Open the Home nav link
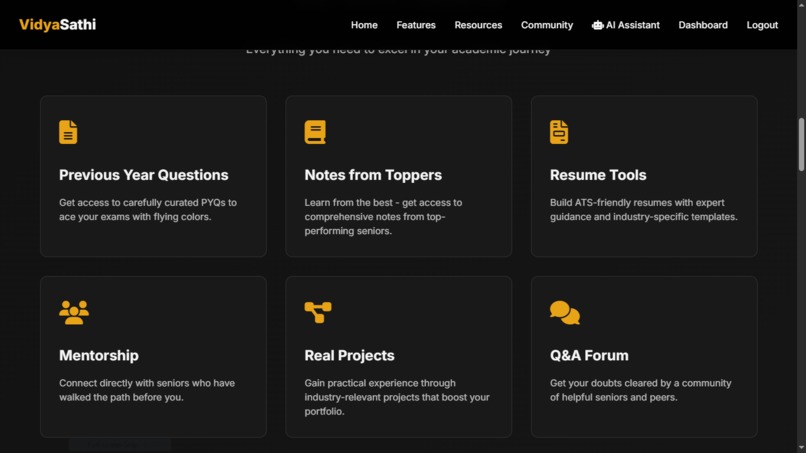The height and width of the screenshot is (453, 806). point(364,25)
